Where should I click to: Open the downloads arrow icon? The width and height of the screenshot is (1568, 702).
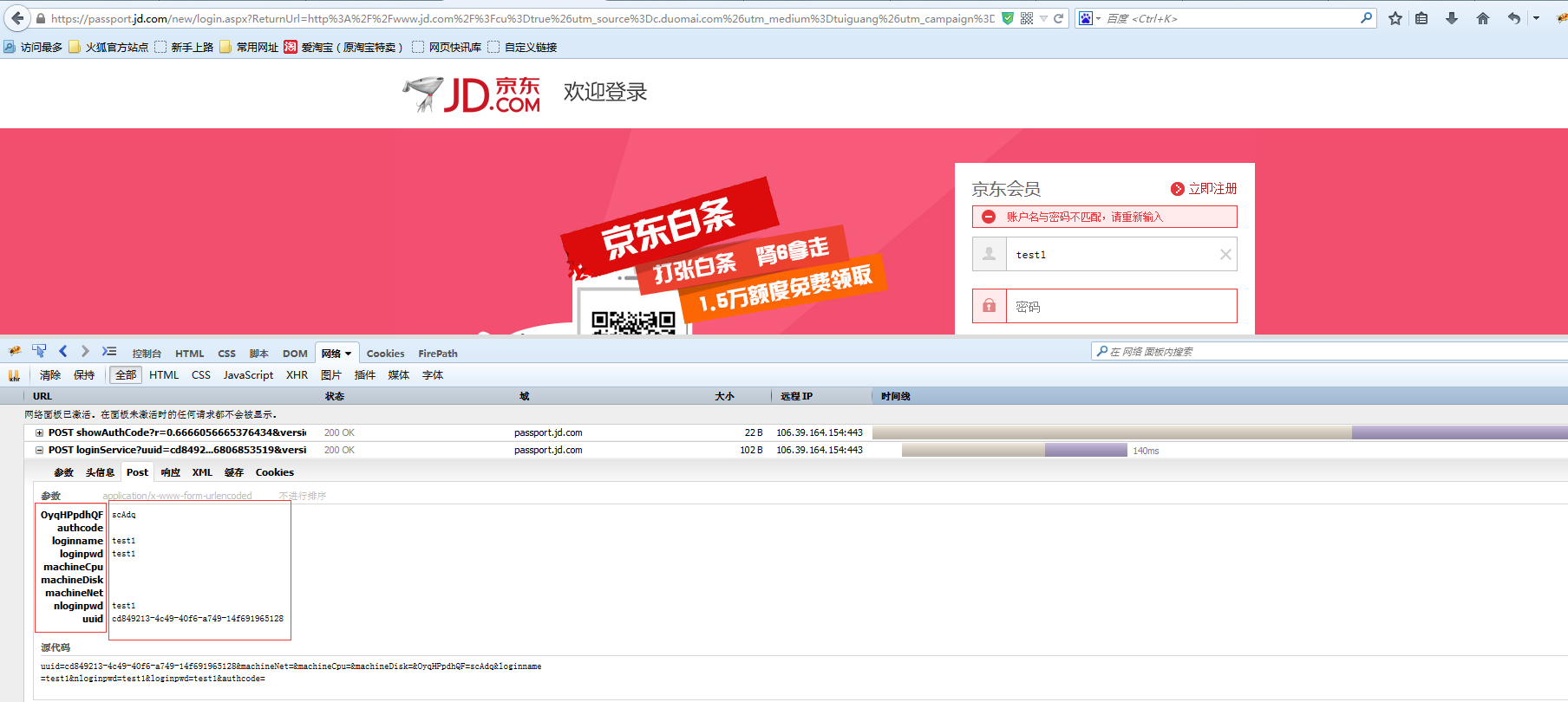tap(1451, 18)
